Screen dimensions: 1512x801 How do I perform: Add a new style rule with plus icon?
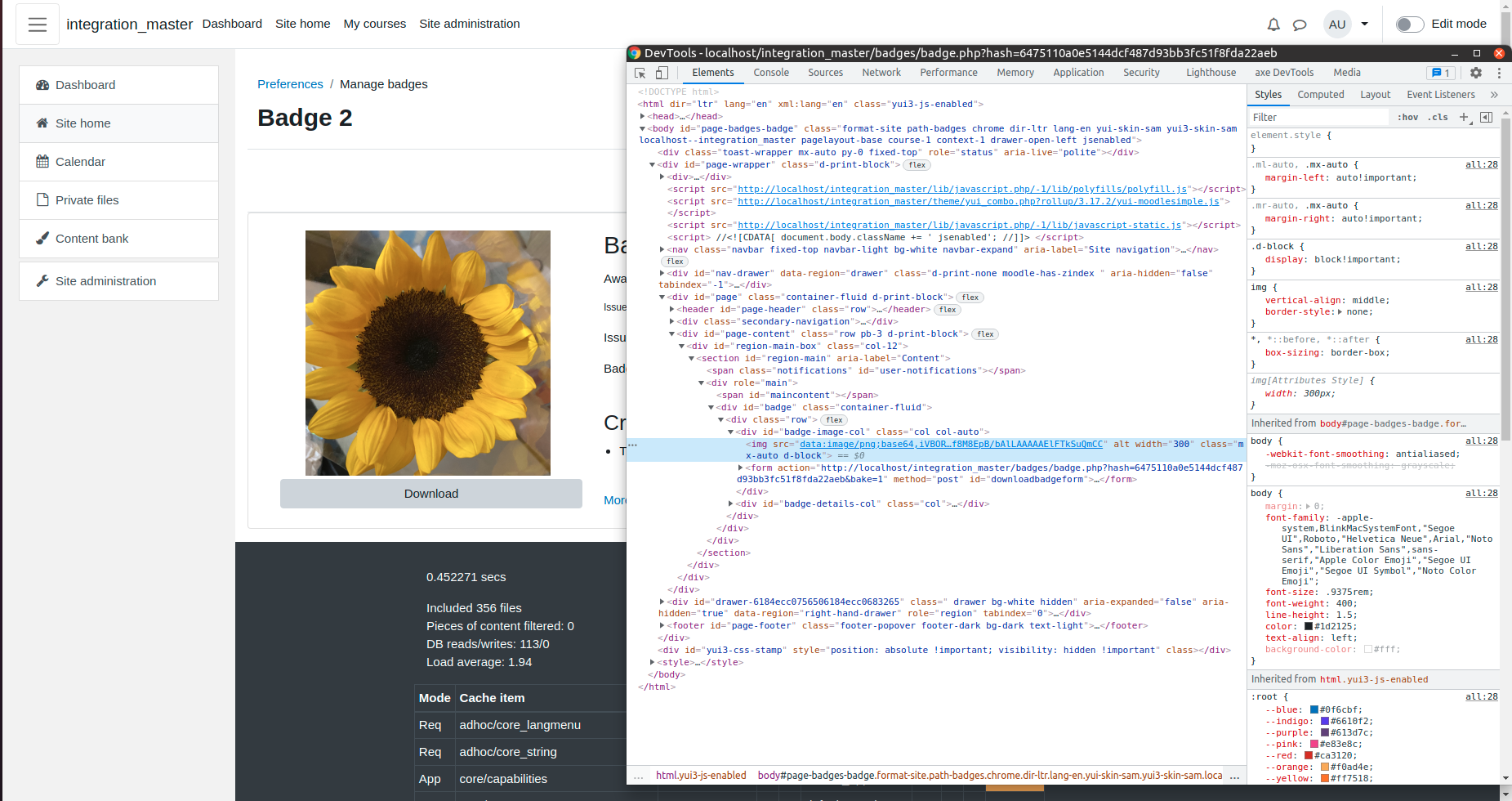point(1464,118)
